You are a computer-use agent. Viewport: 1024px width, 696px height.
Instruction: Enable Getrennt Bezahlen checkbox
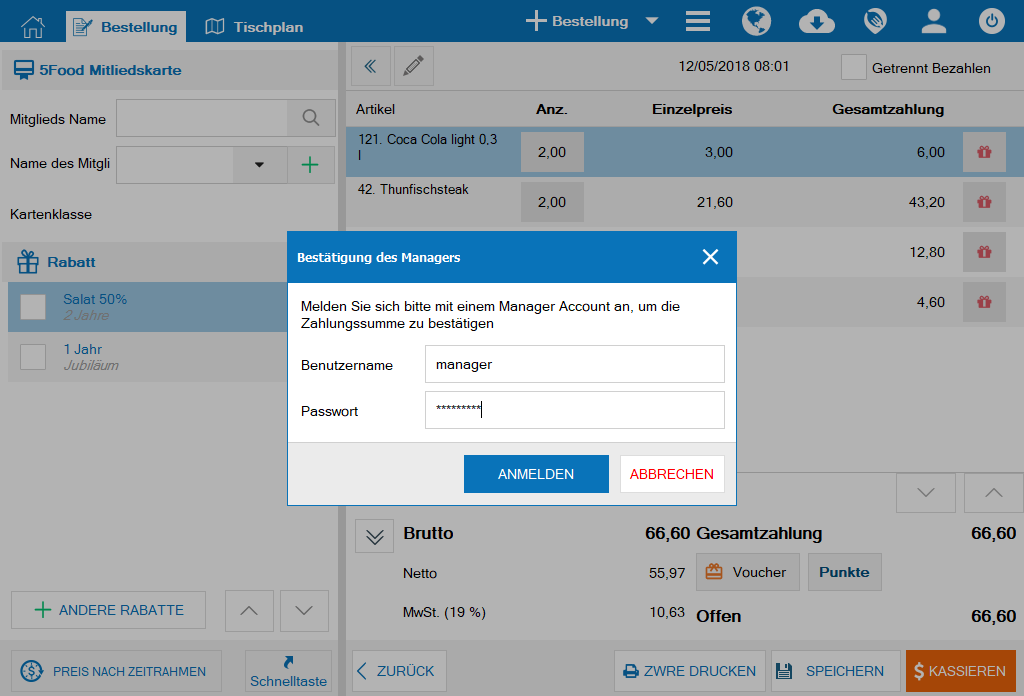coord(853,67)
